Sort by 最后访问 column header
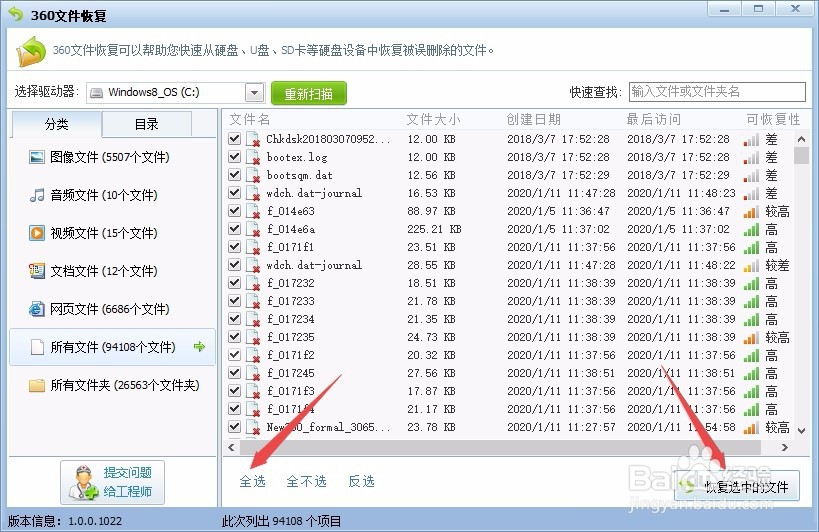Viewport: 819px width, 532px height. pyautogui.click(x=653, y=120)
